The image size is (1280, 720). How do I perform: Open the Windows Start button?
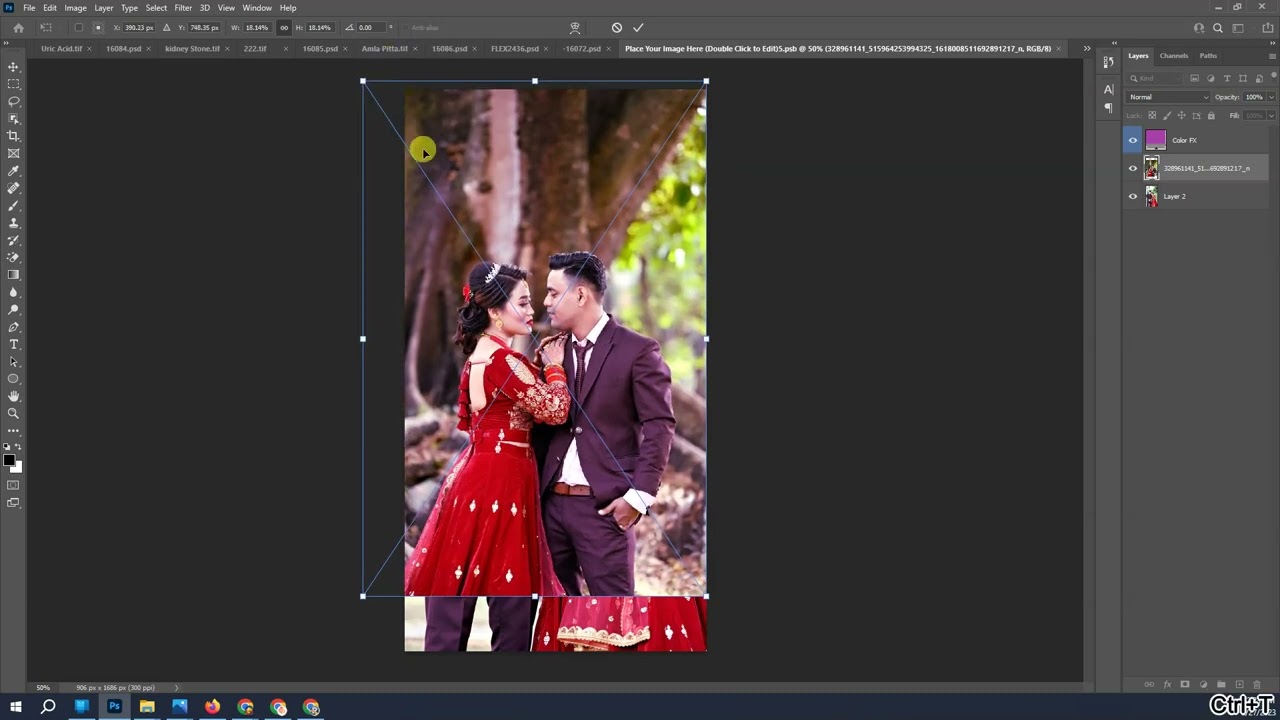point(15,707)
